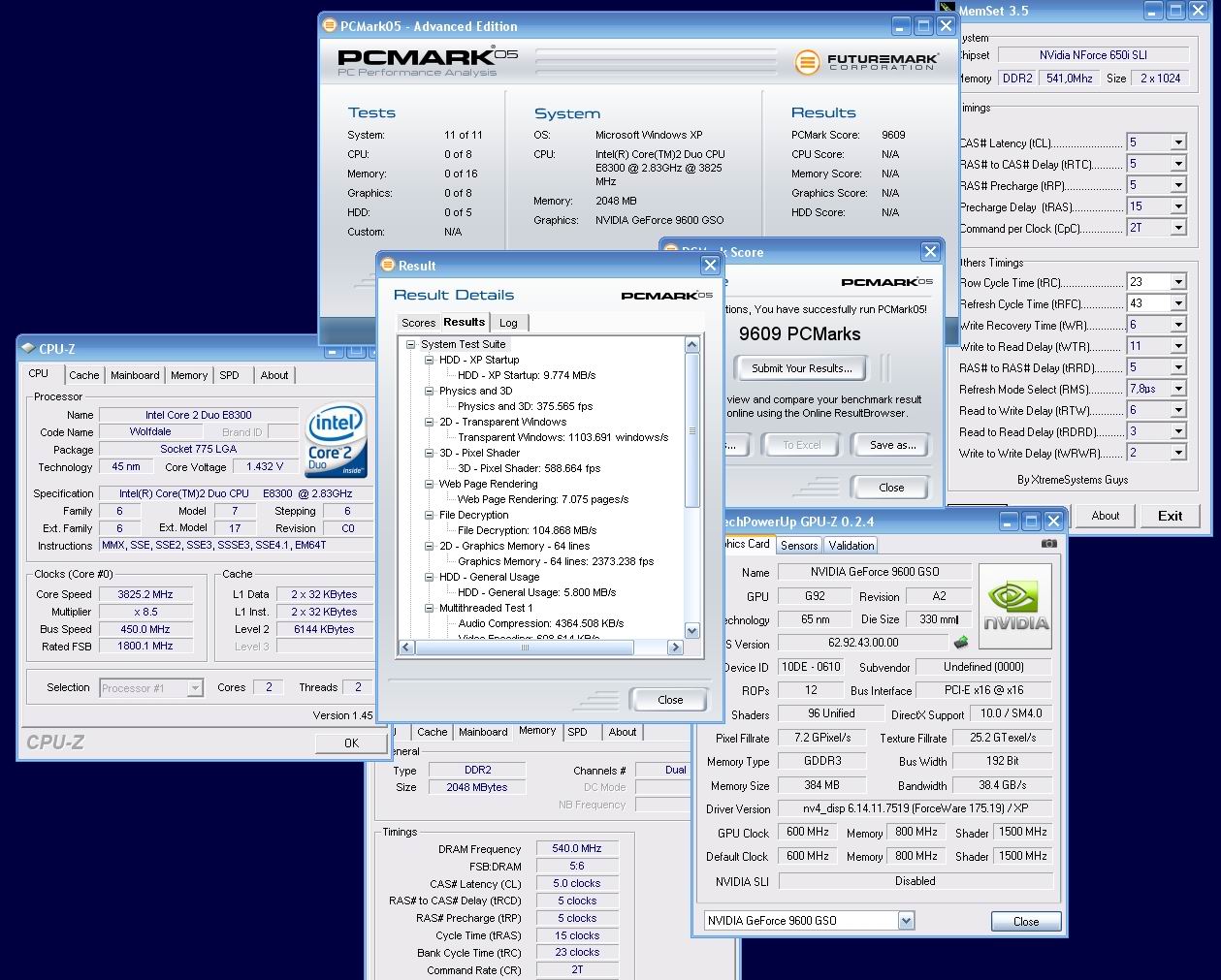Select 'HDD - General Usage: 5.800 MB/s' row
Image resolution: width=1221 pixels, height=980 pixels.
coord(536,592)
